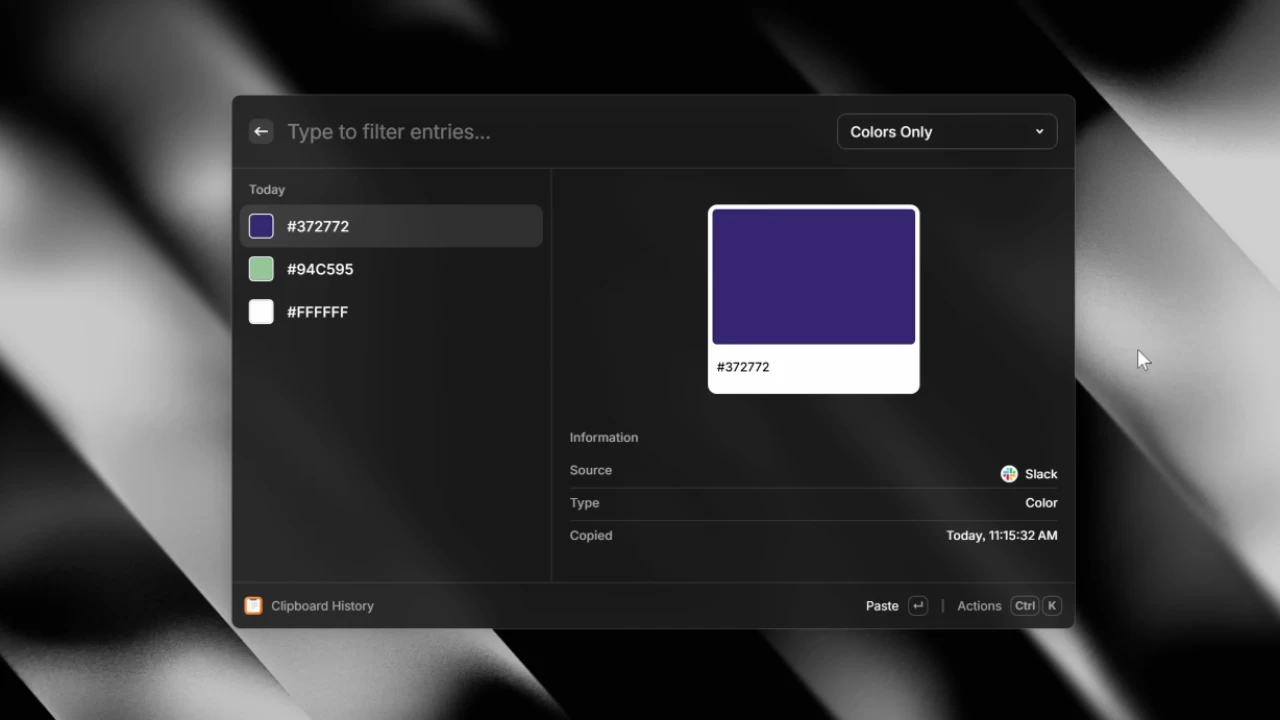Click the chevron on the filter dropdown
Screen dimensions: 1280x720
(1039, 131)
